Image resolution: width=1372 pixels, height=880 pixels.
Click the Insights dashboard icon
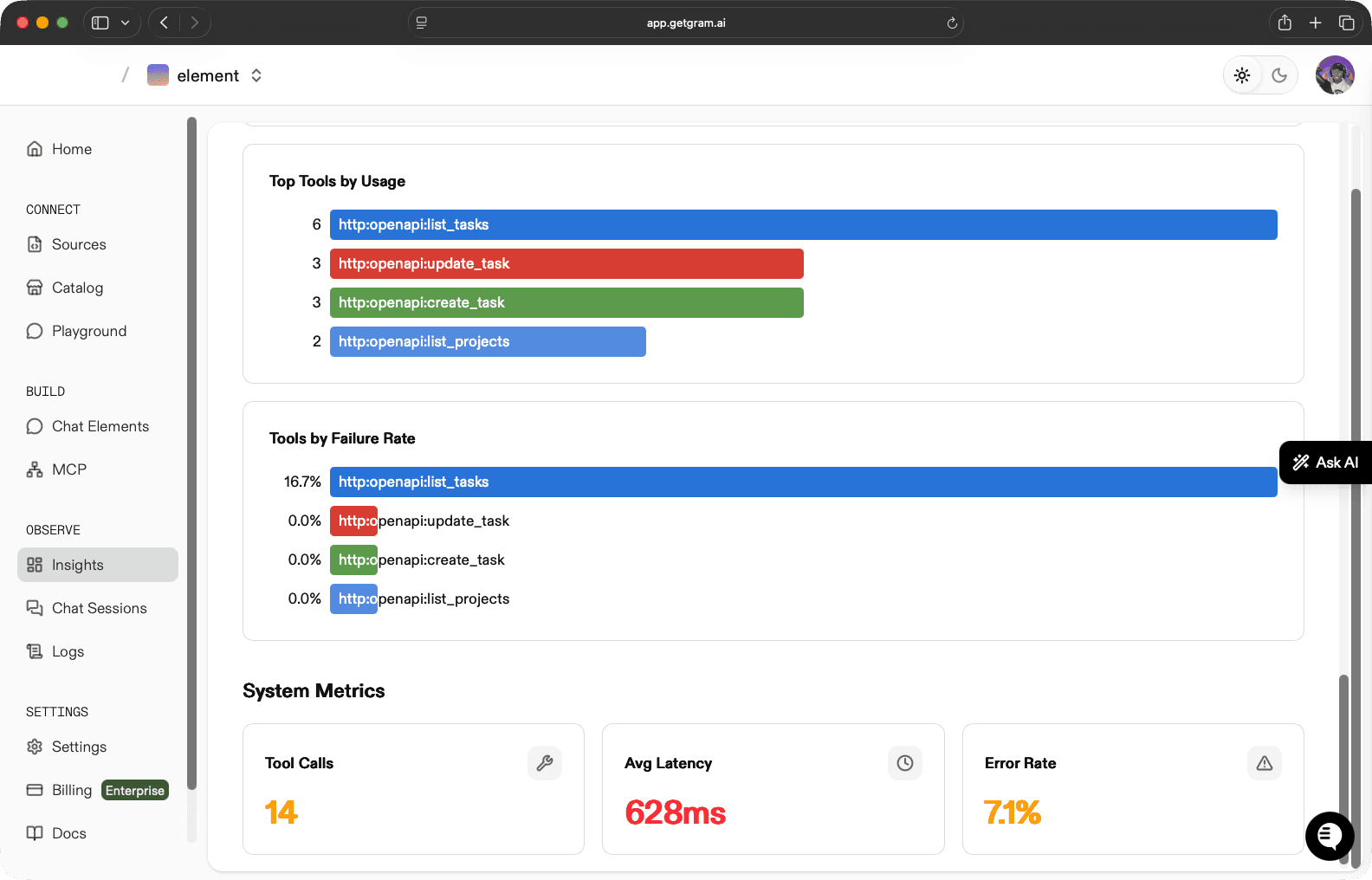(x=35, y=565)
